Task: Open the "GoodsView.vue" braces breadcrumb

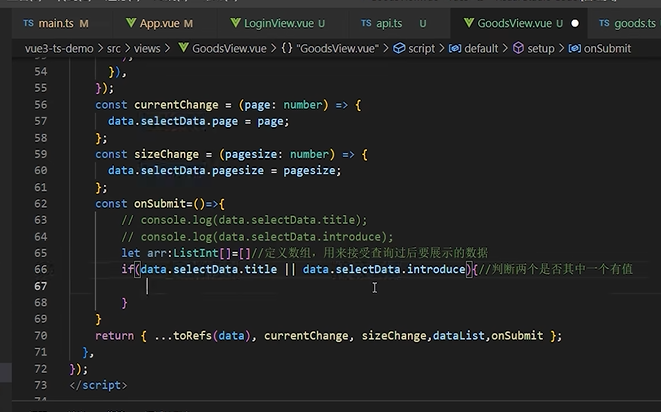Action: (337, 48)
